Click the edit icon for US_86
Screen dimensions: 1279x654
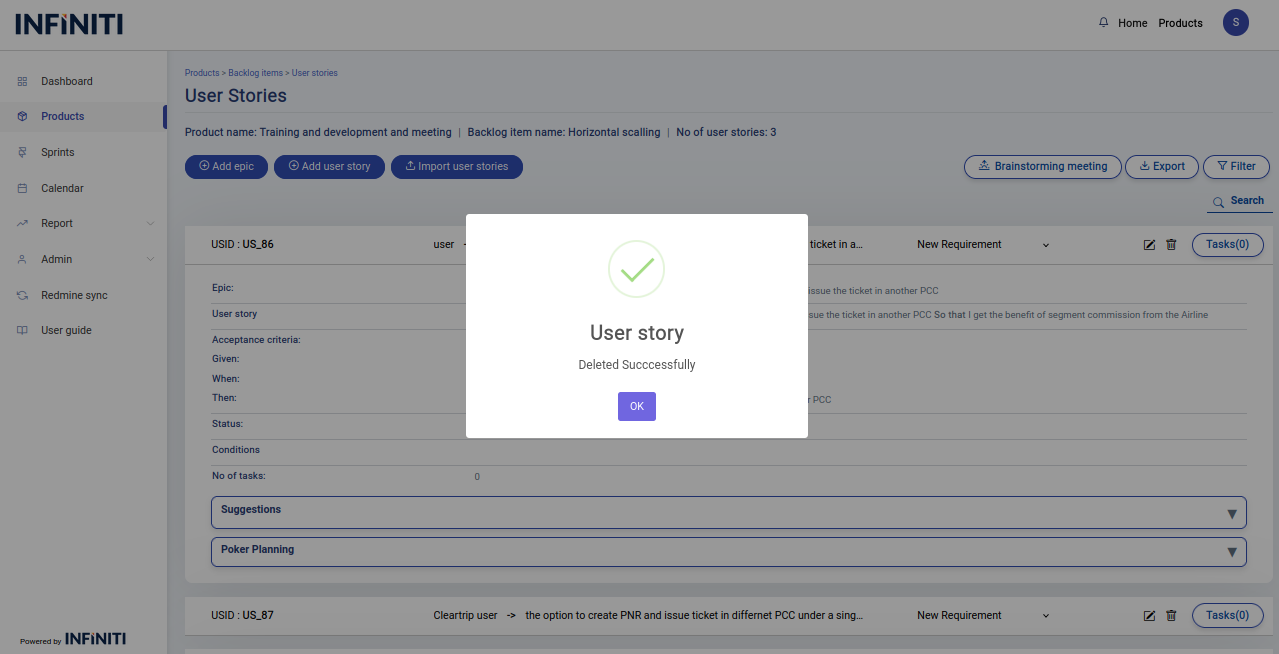(1150, 245)
